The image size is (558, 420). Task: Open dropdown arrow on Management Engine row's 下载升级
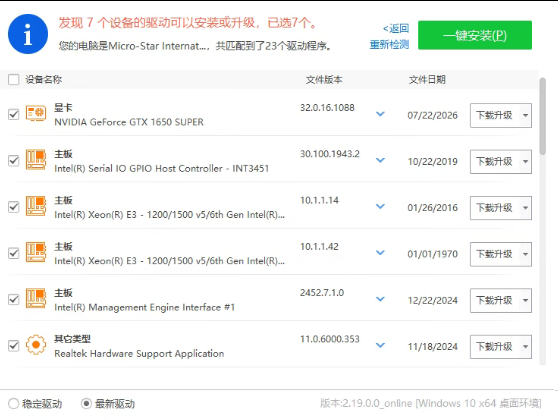[526, 300]
